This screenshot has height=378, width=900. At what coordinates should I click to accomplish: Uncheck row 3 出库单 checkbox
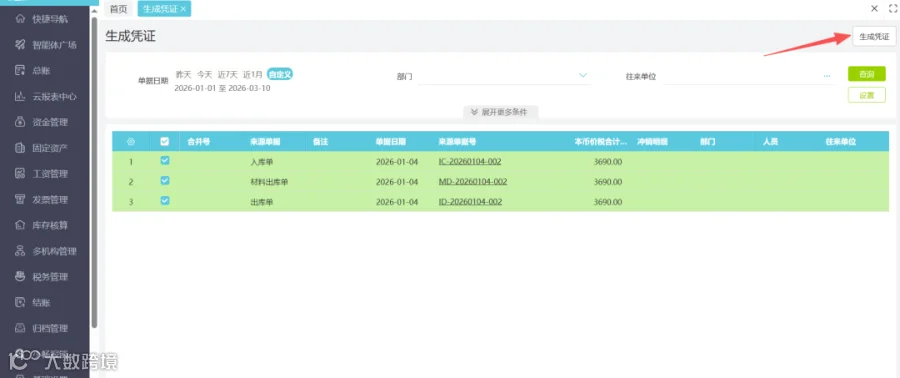165,201
